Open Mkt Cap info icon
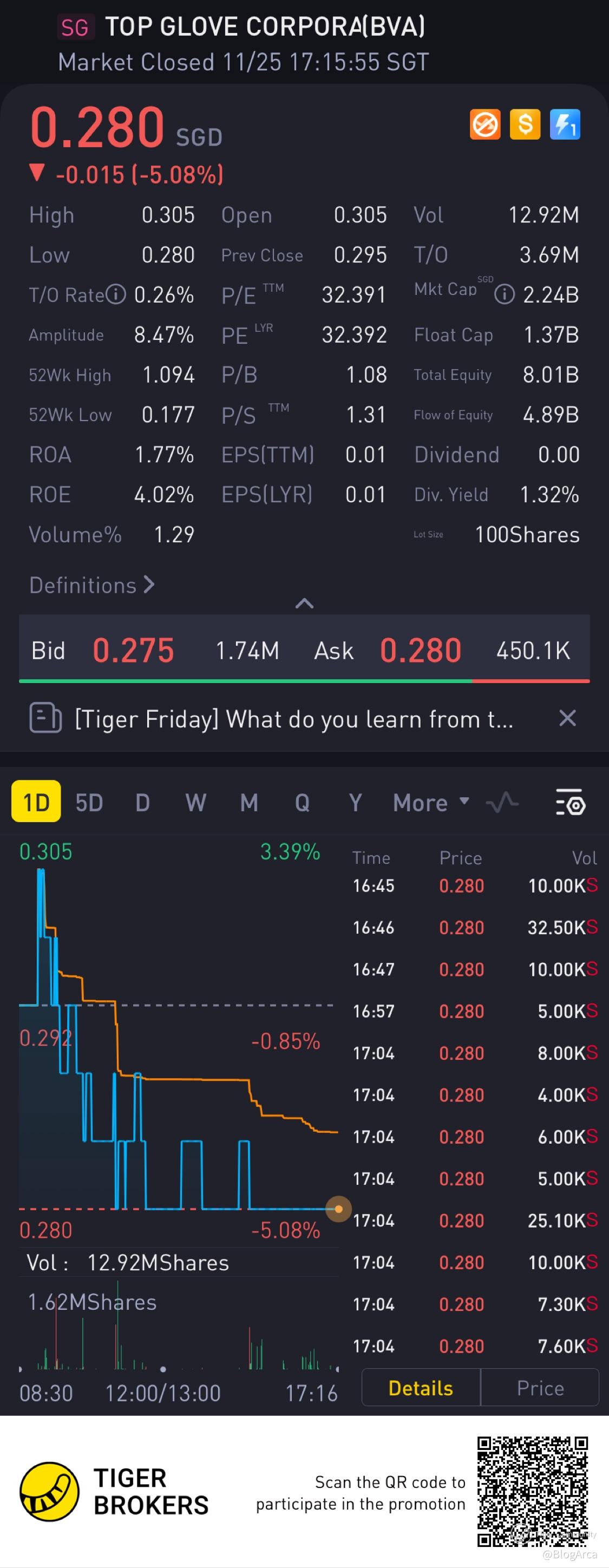The image size is (609, 1568). tap(505, 295)
